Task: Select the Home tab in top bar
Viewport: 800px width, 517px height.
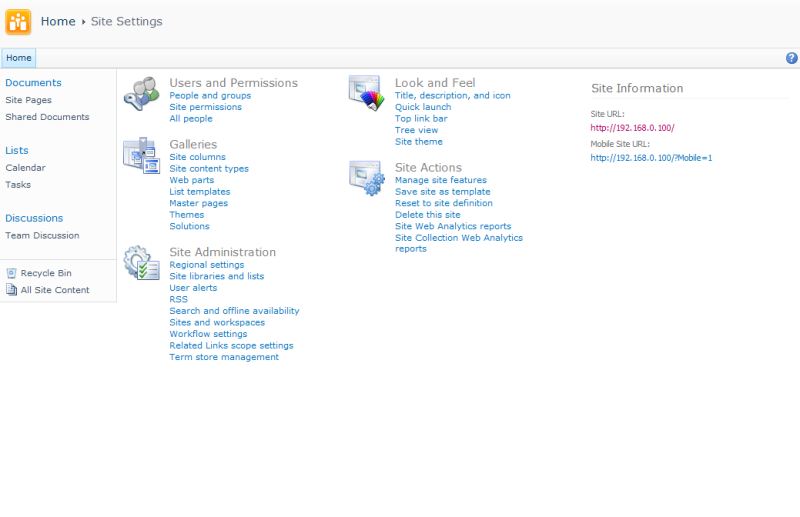Action: pos(19,58)
